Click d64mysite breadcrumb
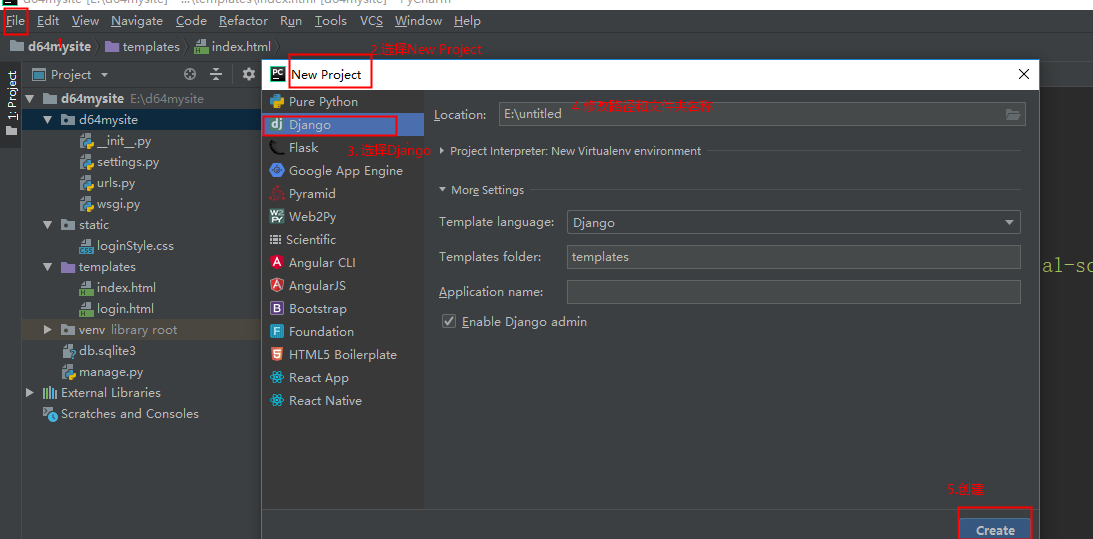The width and height of the screenshot is (1093, 539). coord(51,47)
